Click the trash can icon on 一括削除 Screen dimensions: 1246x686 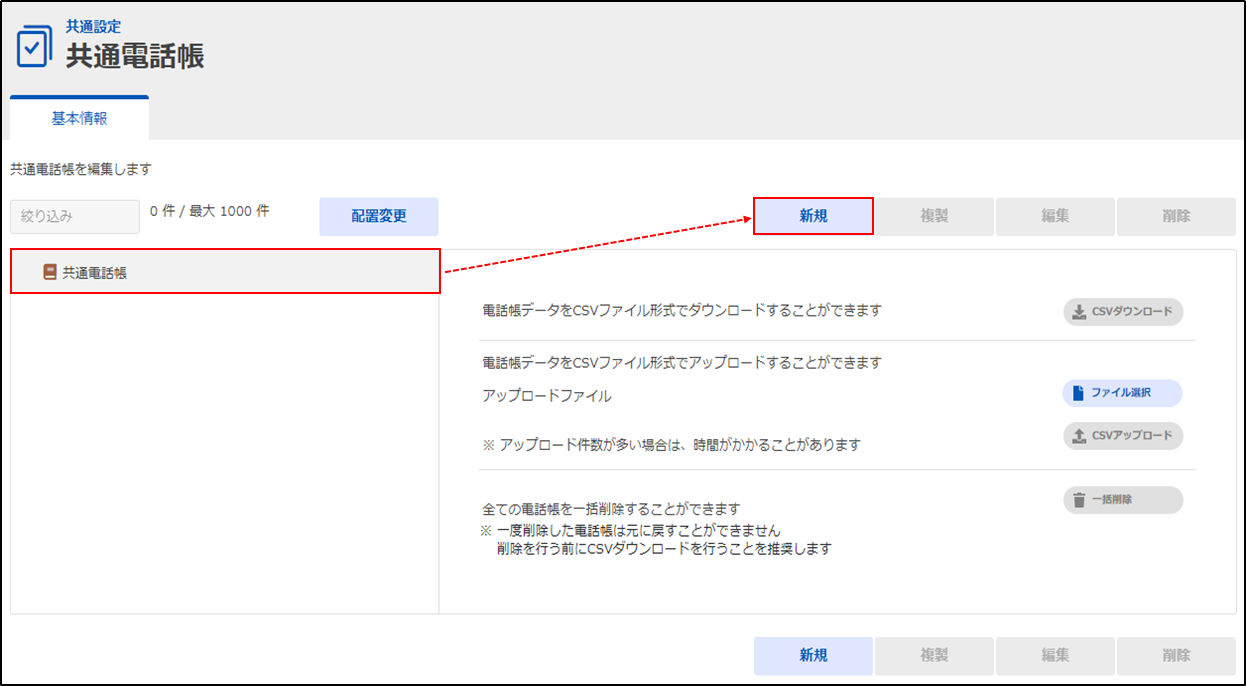point(1079,500)
